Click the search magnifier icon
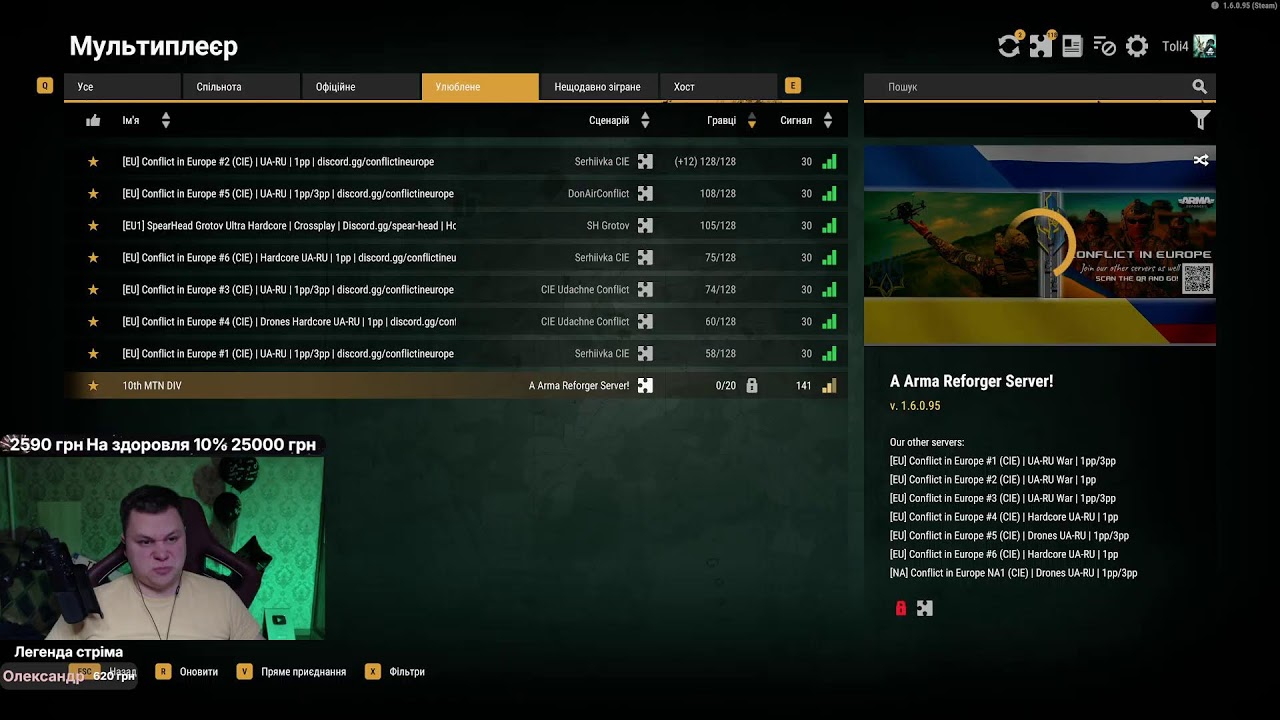 1200,87
